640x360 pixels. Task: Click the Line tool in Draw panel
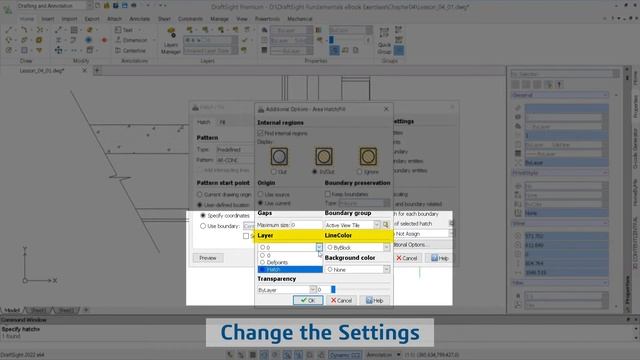point(9,30)
